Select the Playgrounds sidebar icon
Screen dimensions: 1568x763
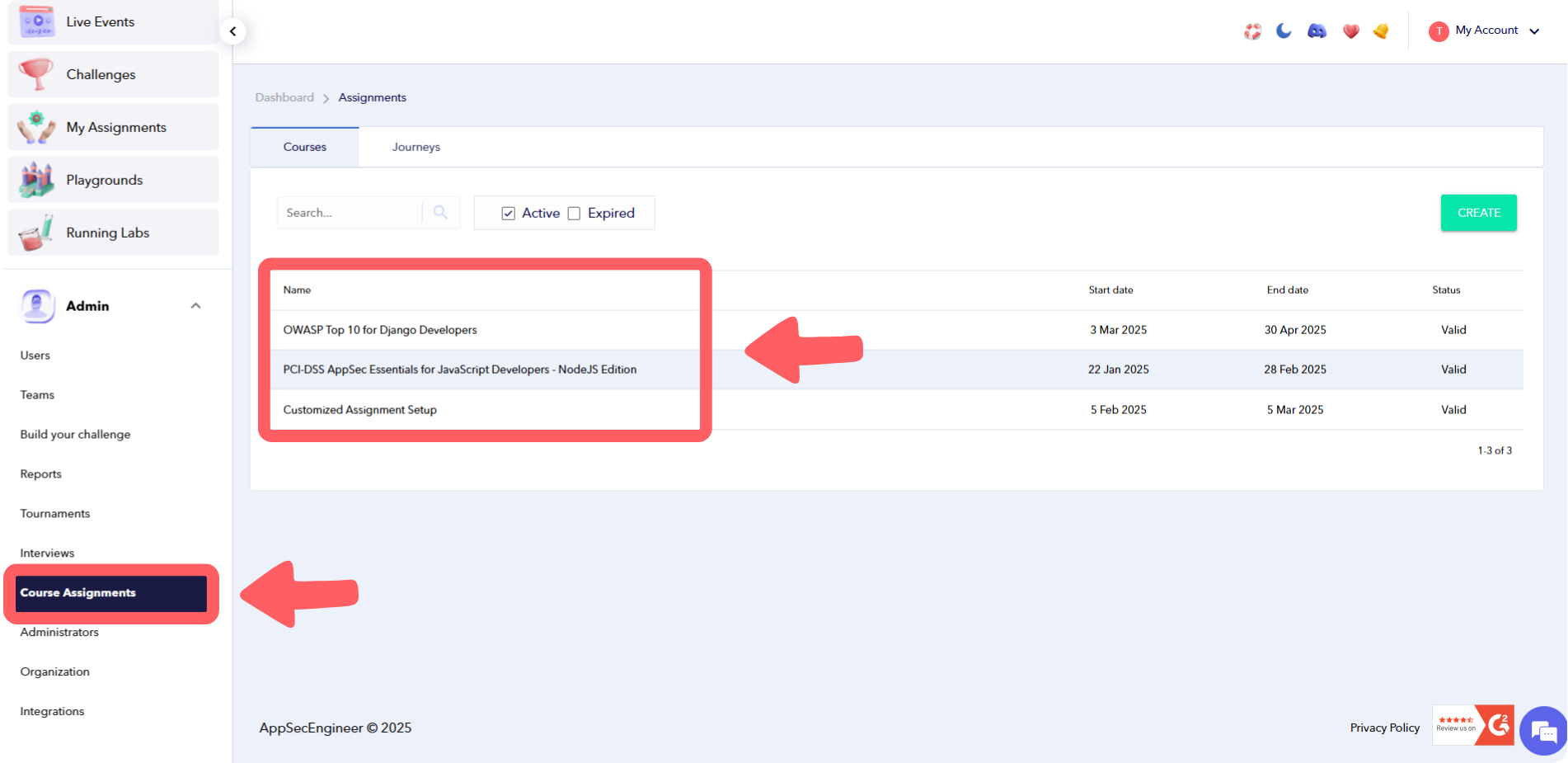pyautogui.click(x=35, y=179)
